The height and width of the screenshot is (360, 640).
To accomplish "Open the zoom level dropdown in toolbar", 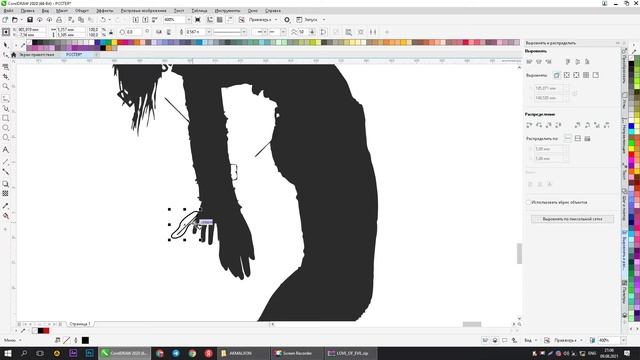I will (x=189, y=20).
